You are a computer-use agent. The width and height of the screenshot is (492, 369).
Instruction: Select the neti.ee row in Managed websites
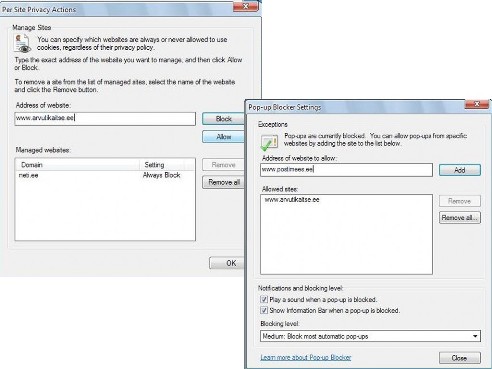click(105, 175)
